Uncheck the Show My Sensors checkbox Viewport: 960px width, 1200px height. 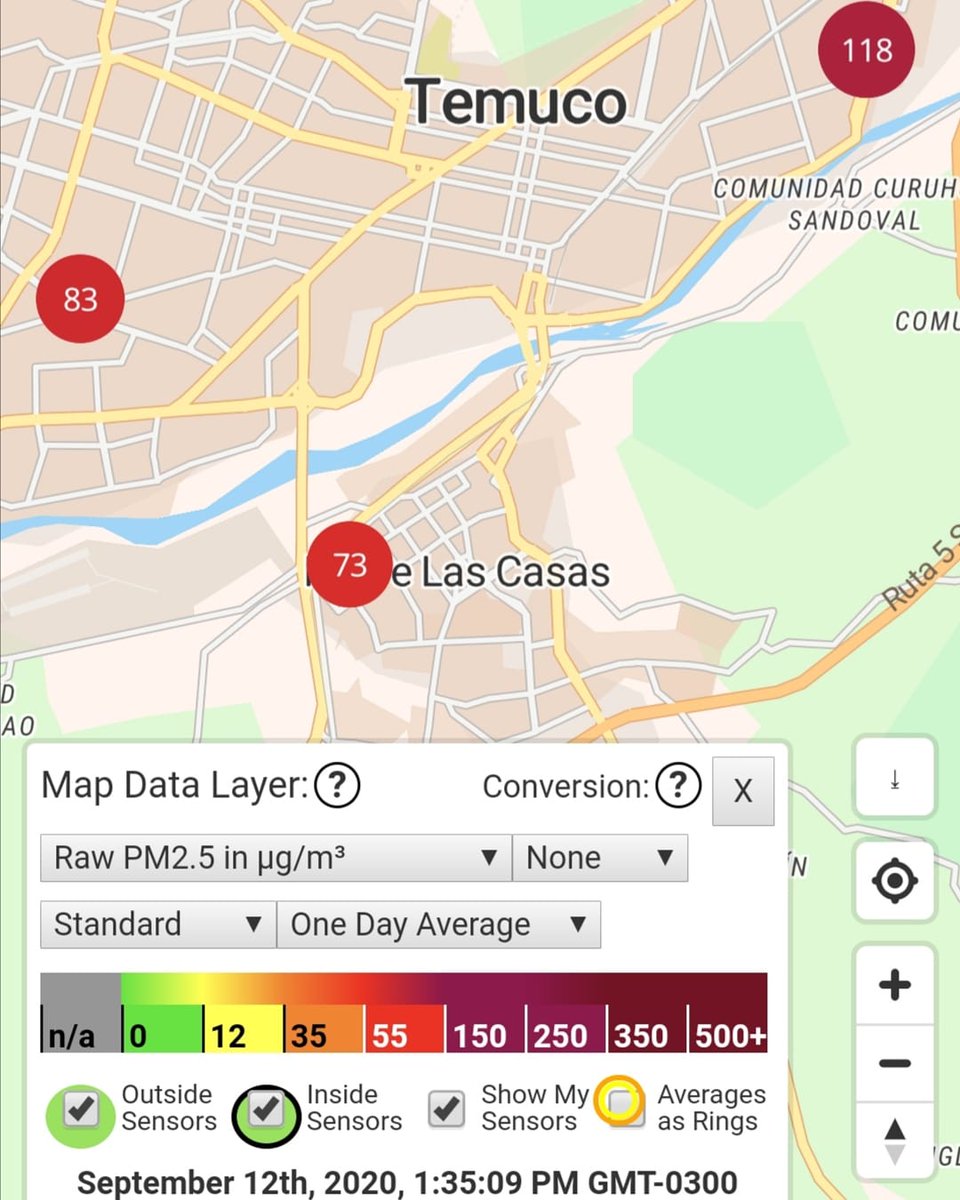[447, 1108]
